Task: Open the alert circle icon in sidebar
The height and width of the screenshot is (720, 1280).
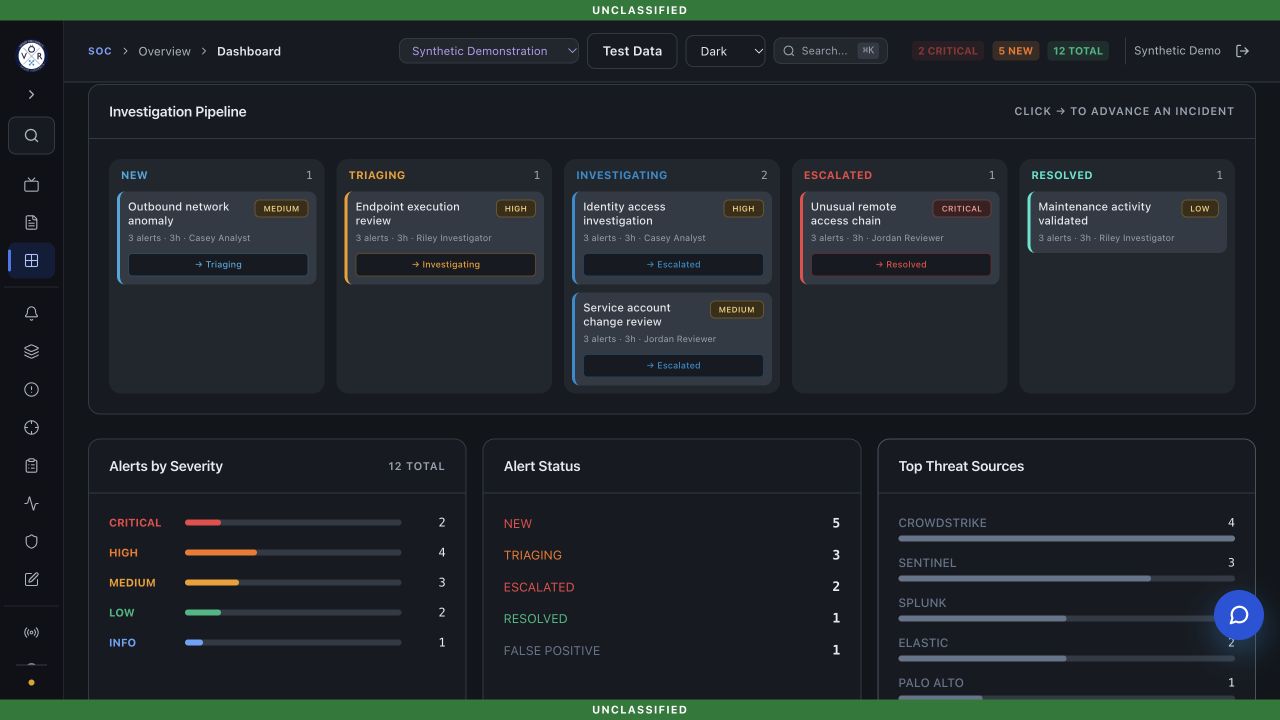Action: (31, 390)
